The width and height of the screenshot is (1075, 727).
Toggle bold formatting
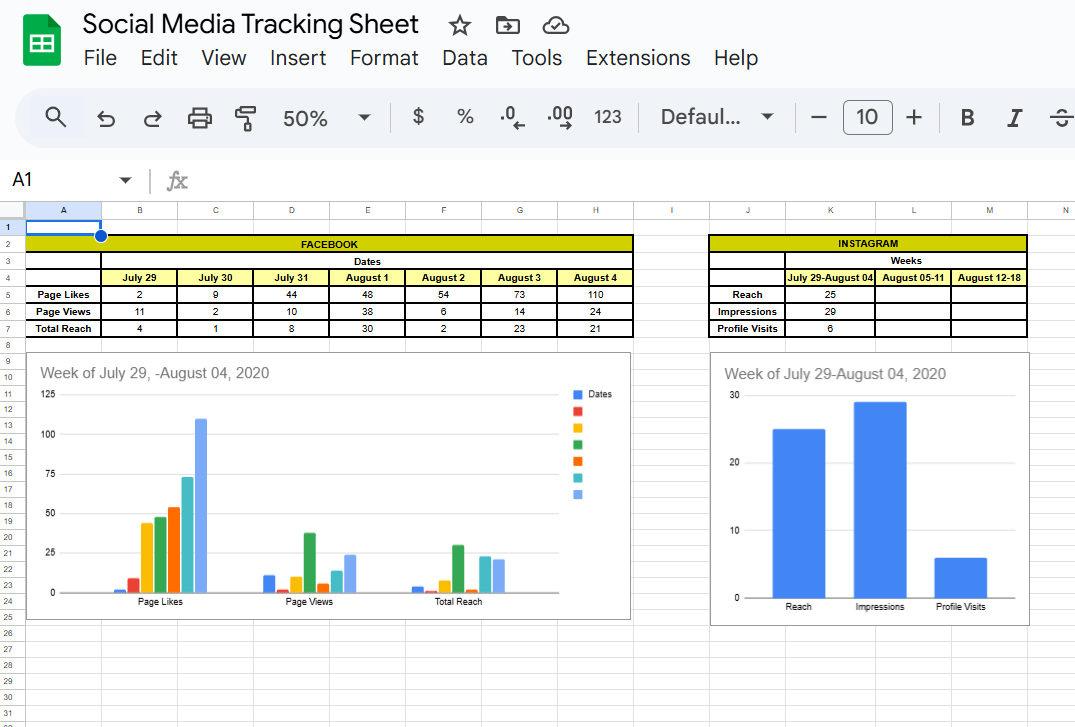[967, 118]
